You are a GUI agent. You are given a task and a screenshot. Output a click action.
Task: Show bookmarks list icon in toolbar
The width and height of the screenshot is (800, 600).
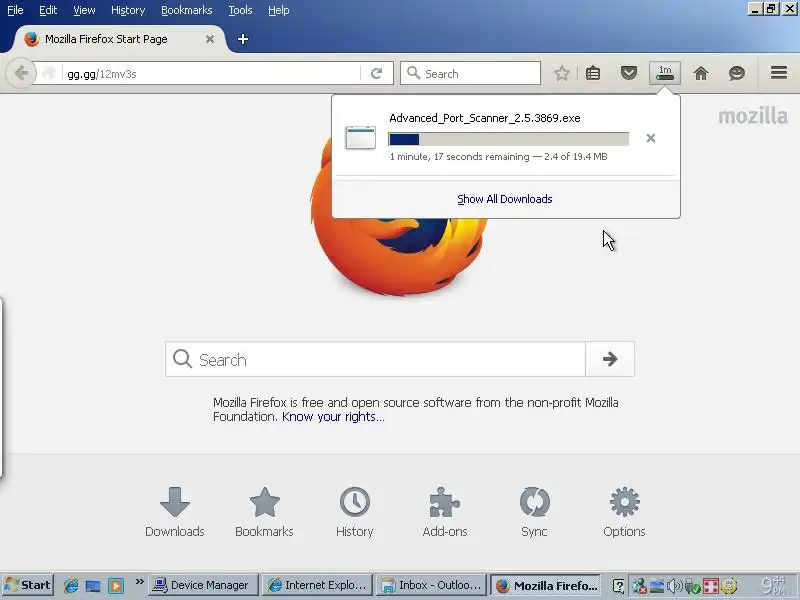coord(593,73)
